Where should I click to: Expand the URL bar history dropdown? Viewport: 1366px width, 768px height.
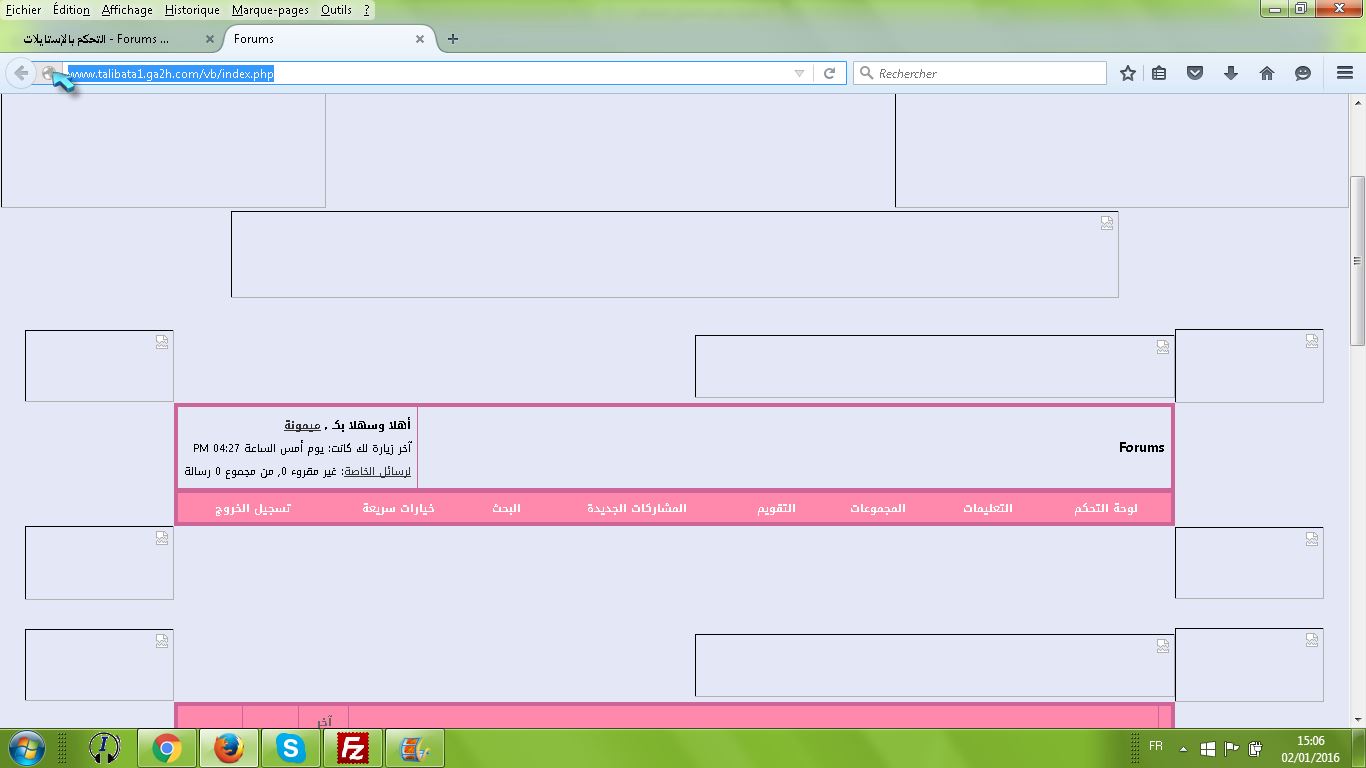(x=799, y=73)
